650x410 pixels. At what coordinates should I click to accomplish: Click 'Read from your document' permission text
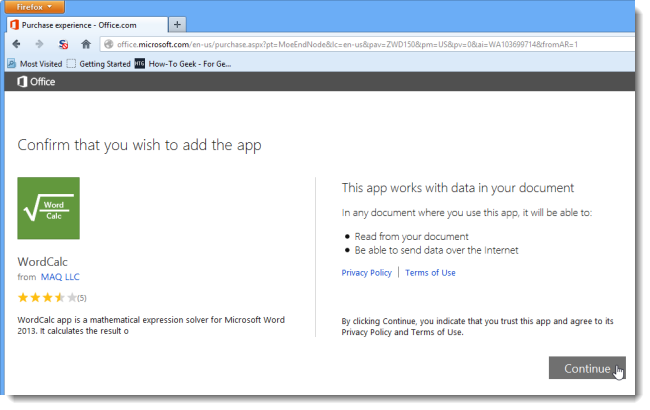click(x=411, y=237)
